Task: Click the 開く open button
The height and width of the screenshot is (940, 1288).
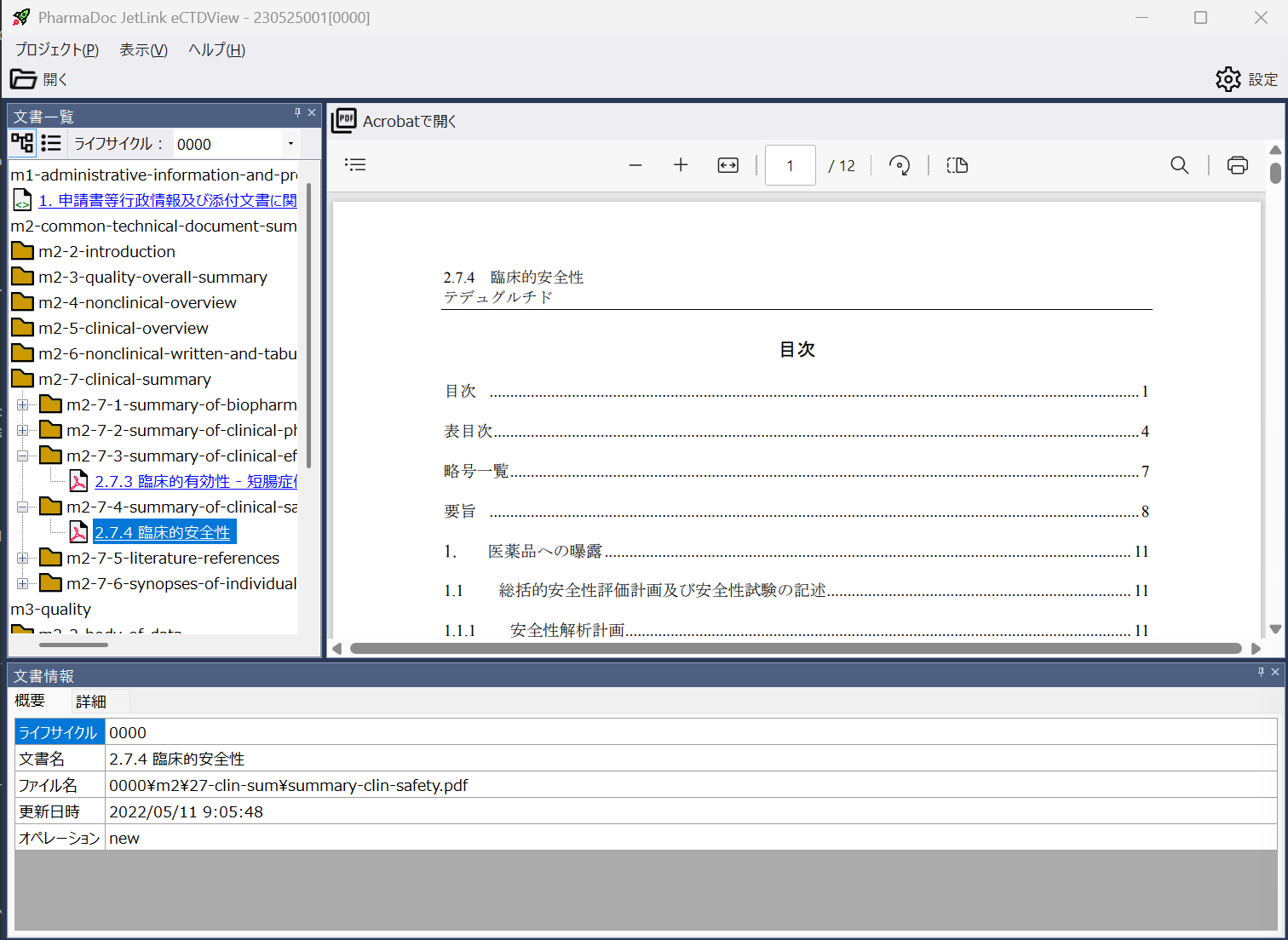Action: [x=39, y=79]
